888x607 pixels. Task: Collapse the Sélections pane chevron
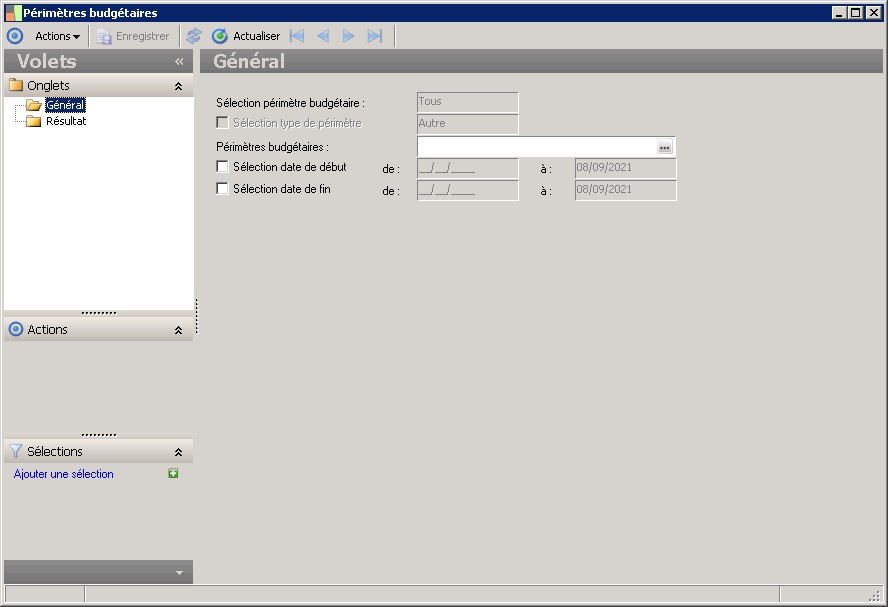click(x=178, y=452)
